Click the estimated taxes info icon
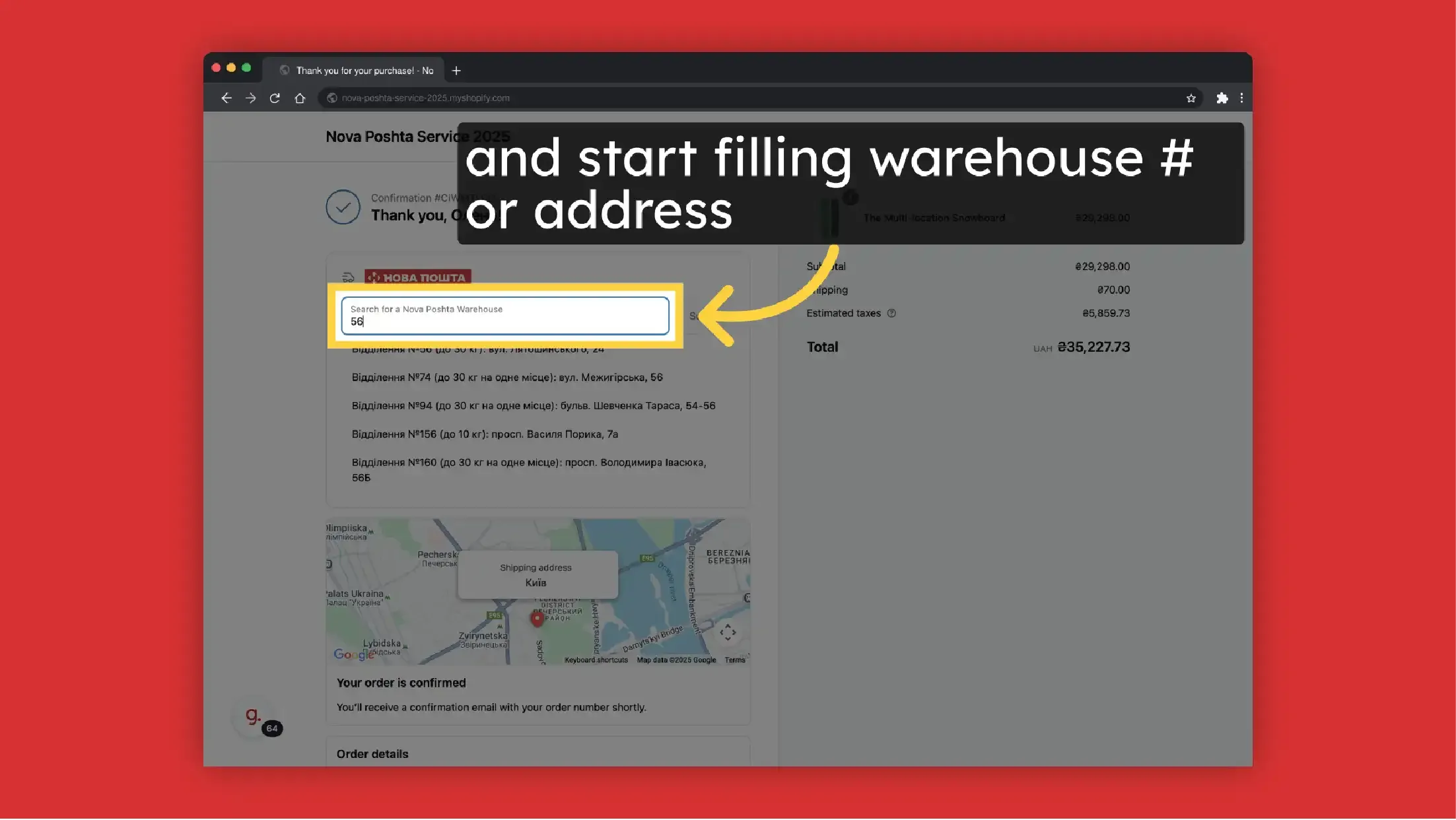 coord(891,314)
